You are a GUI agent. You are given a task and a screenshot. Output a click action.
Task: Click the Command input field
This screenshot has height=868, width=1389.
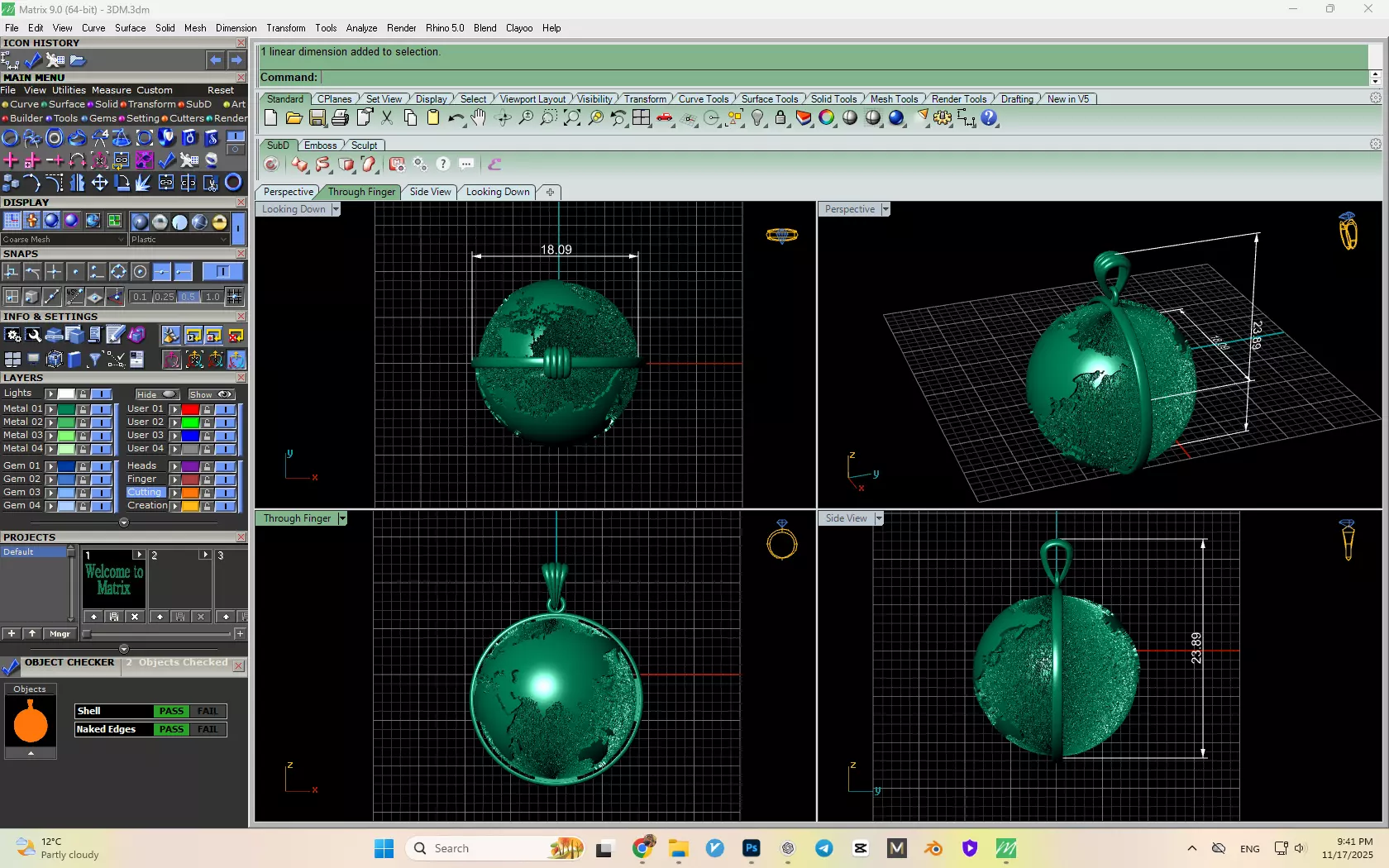[x=843, y=77]
